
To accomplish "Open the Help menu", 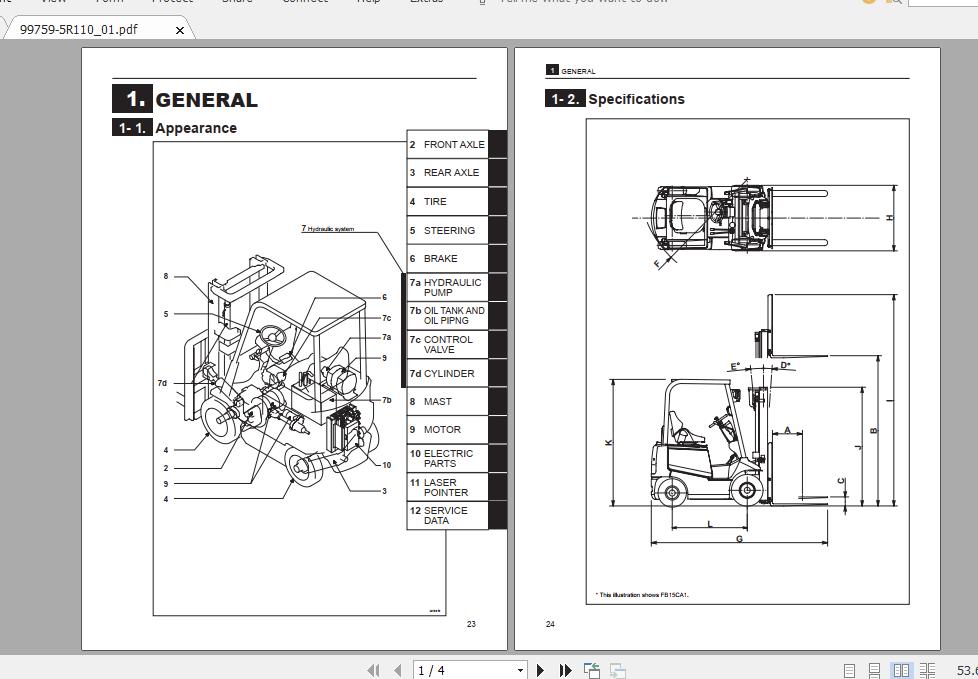I will 369,3.
